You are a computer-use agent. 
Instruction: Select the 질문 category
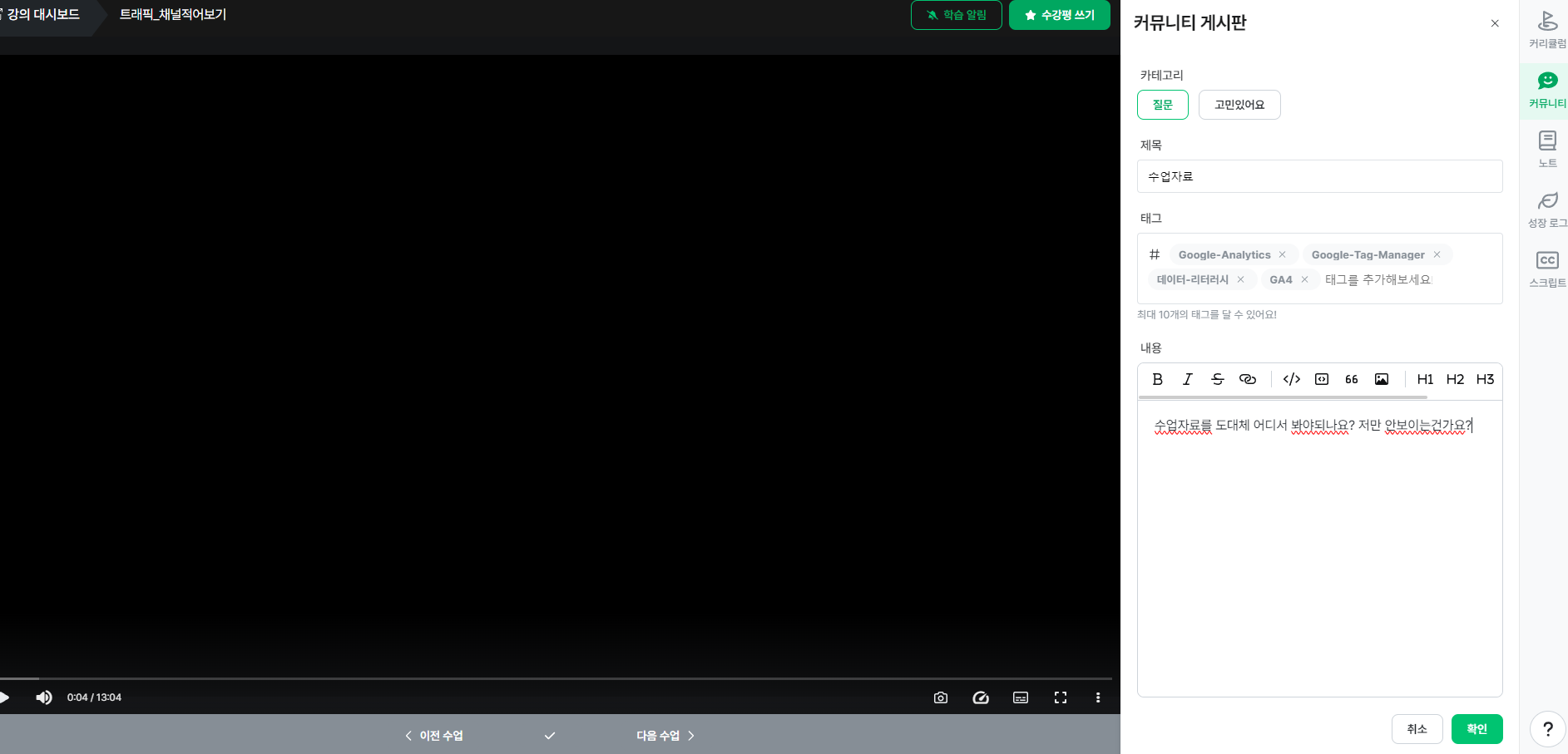click(1162, 105)
